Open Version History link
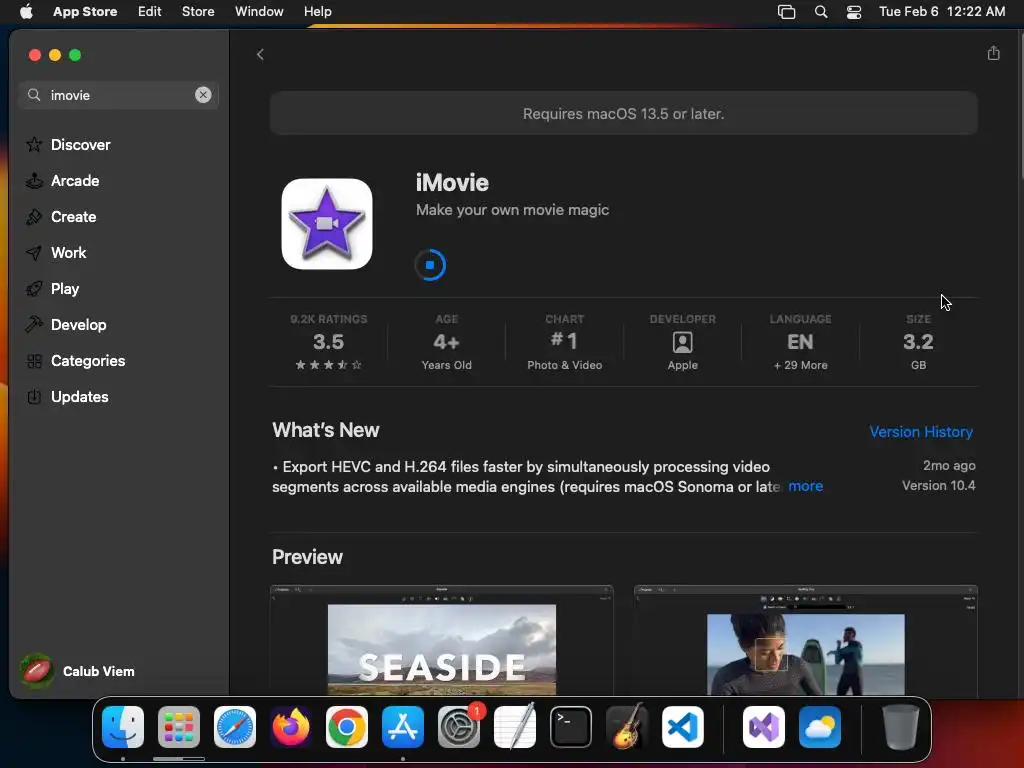 click(921, 432)
